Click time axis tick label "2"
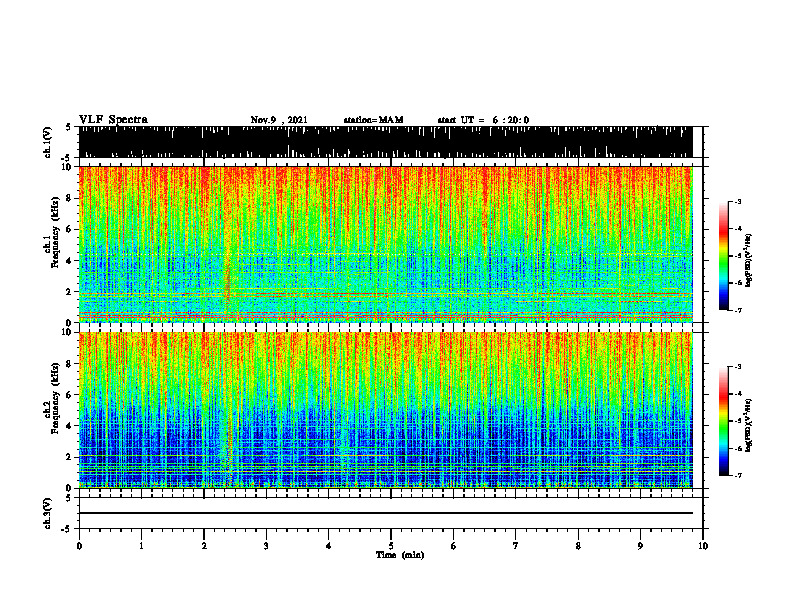The width and height of the screenshot is (792, 612). (204, 546)
